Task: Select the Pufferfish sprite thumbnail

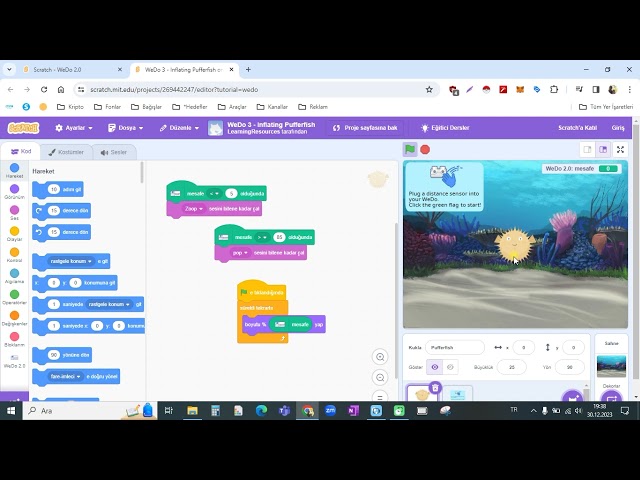Action: [422, 394]
